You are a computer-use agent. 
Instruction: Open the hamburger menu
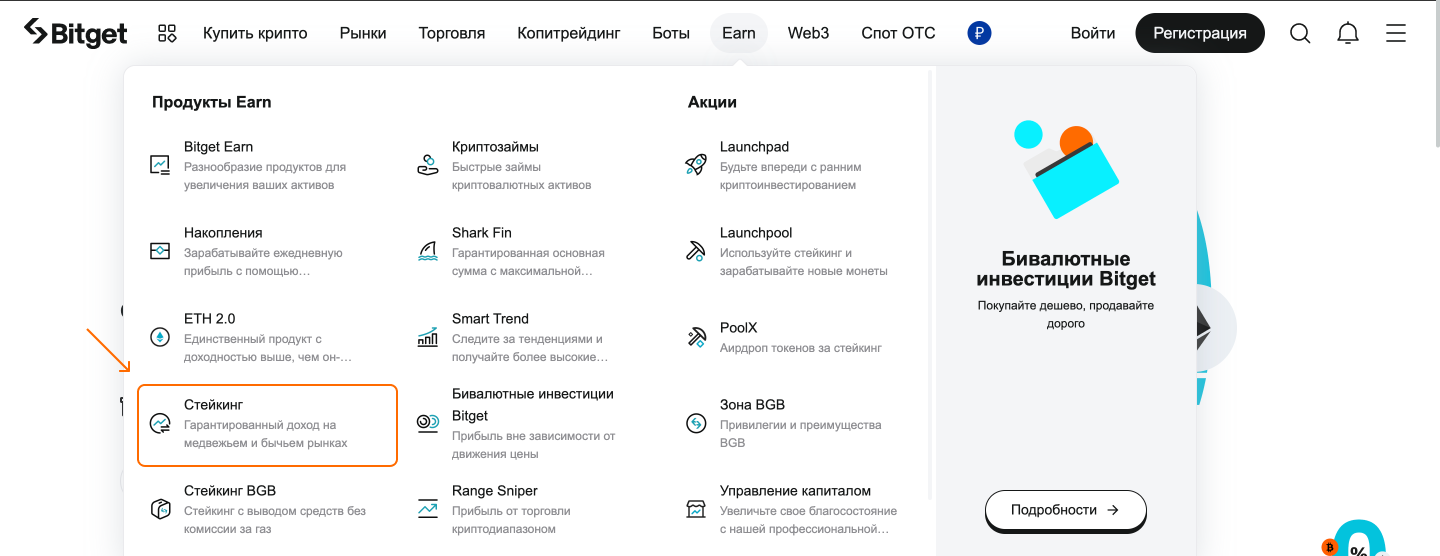coord(1396,33)
